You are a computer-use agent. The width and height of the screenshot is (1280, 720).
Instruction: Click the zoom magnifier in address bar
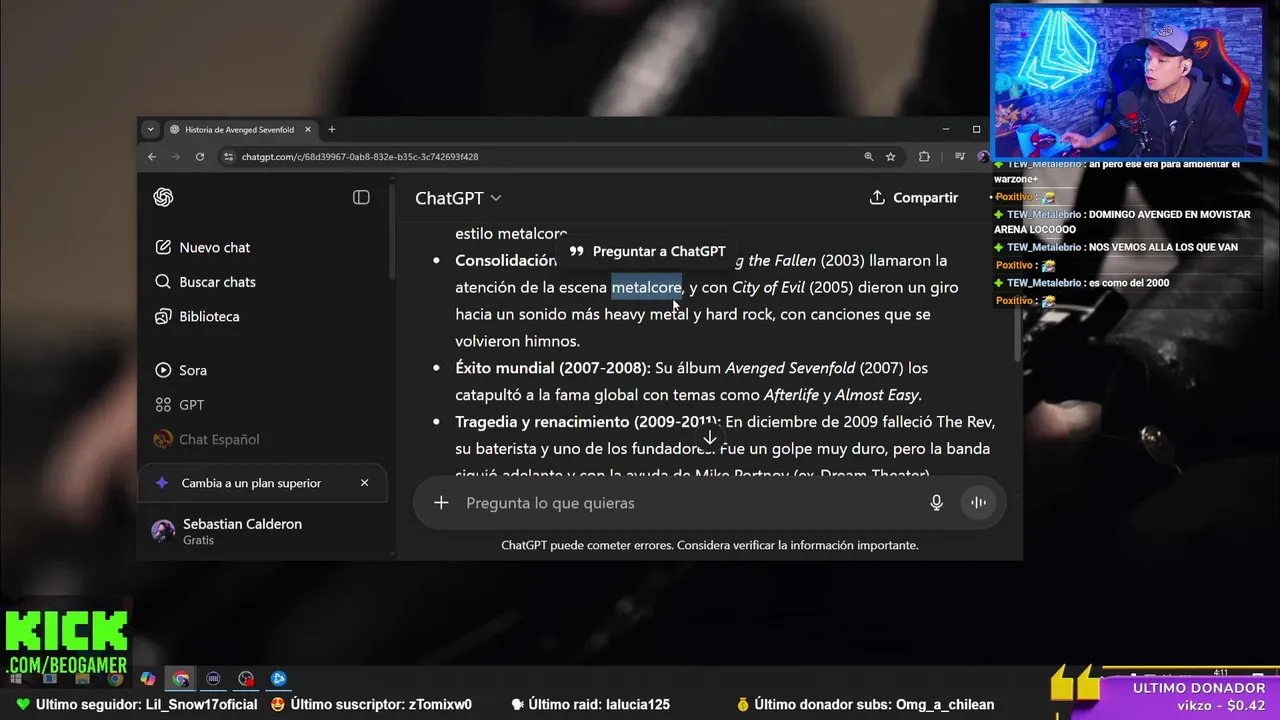coord(869,157)
